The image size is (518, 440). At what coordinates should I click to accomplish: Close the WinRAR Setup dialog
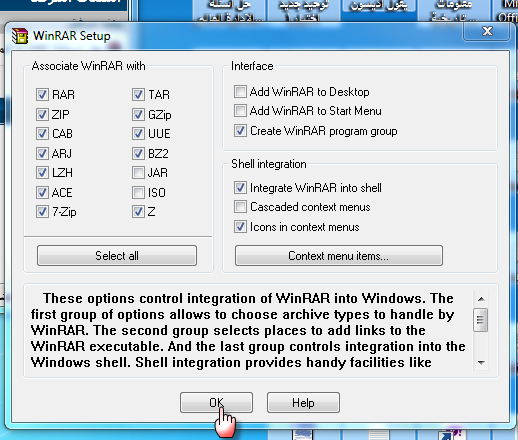click(x=487, y=31)
